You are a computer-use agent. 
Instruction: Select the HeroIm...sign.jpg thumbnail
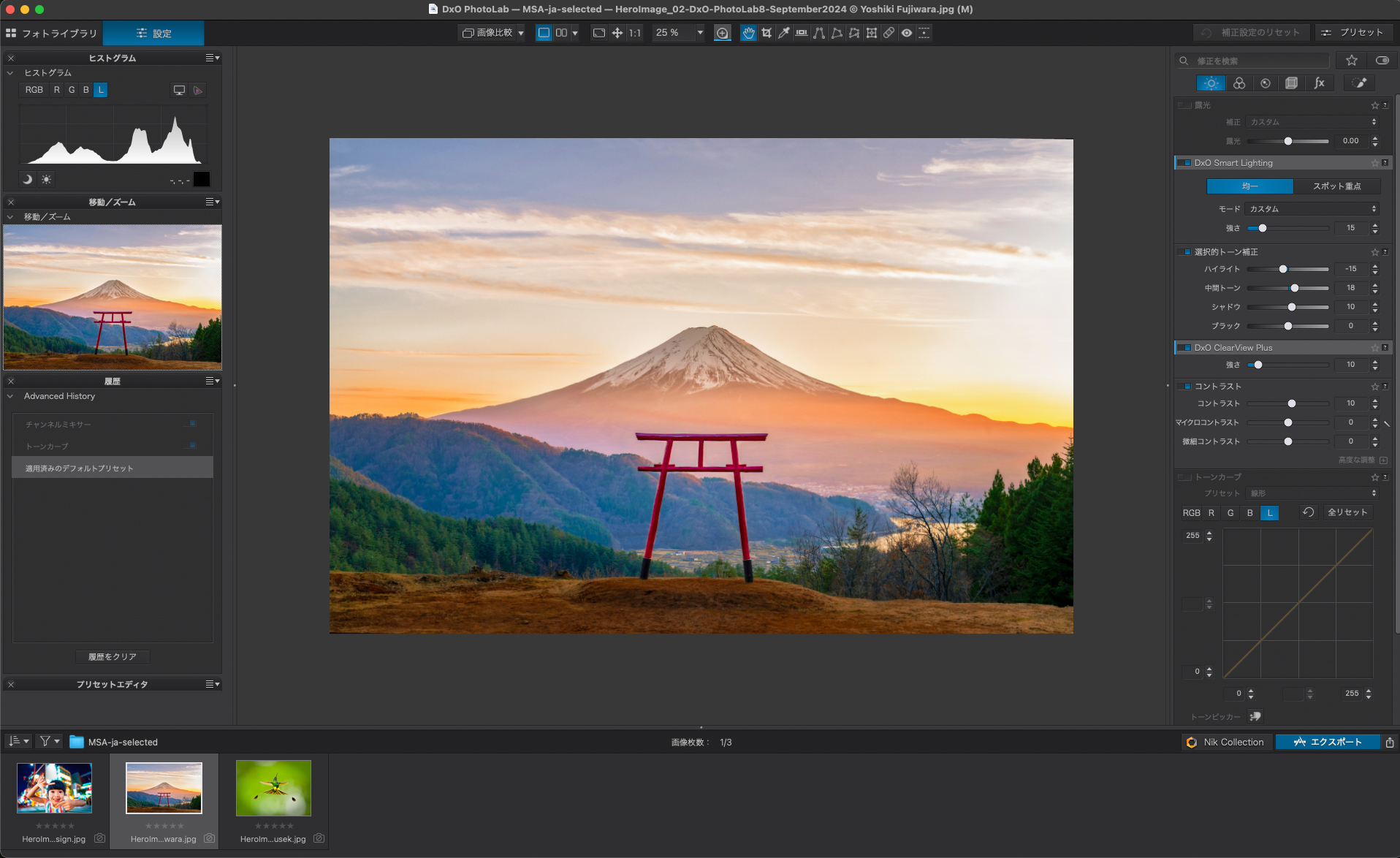55,788
